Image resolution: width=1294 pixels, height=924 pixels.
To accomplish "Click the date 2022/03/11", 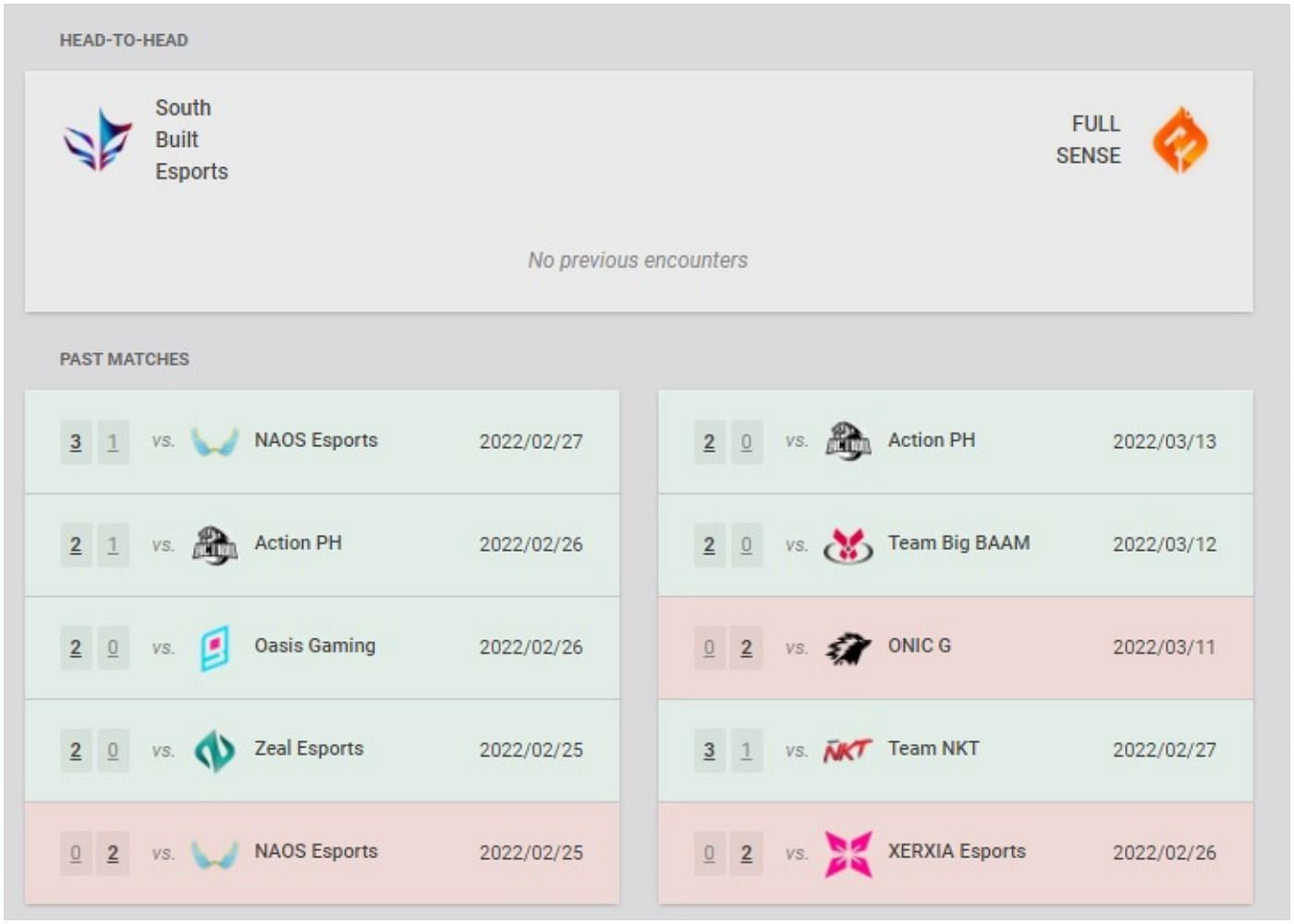I will [1165, 647].
